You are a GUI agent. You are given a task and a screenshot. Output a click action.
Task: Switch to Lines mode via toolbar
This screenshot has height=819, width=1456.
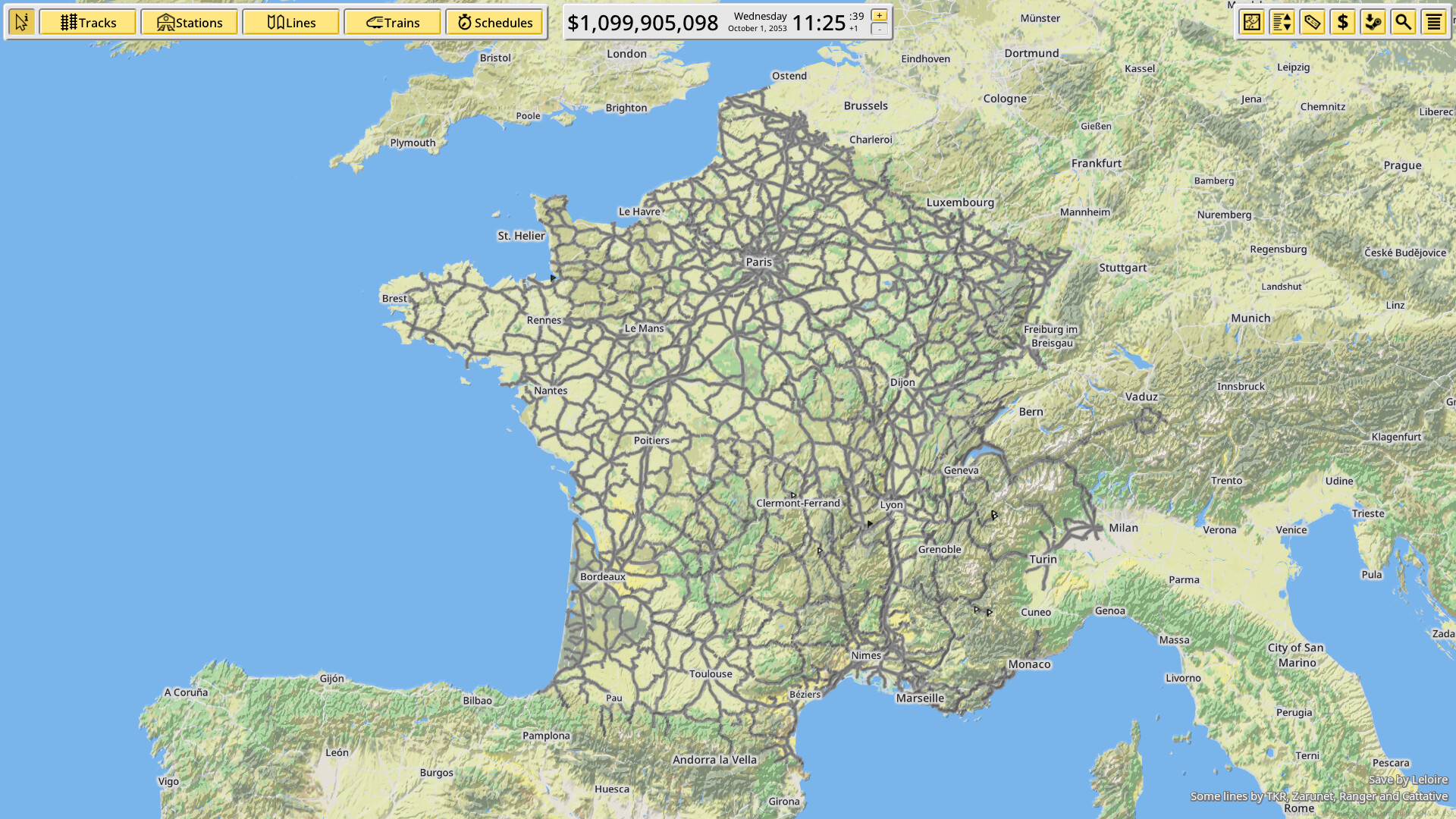click(x=291, y=22)
